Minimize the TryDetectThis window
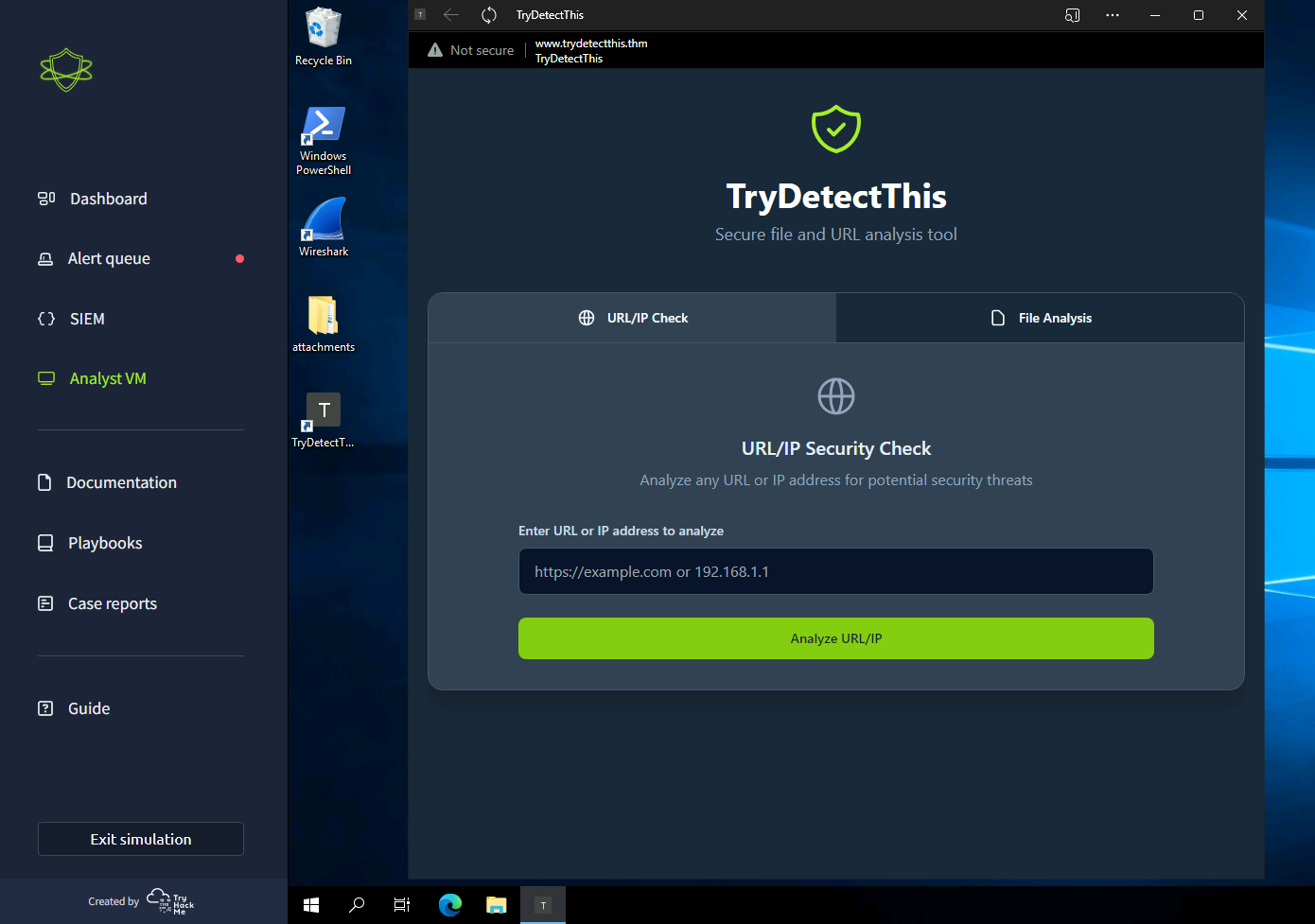 1155,15
